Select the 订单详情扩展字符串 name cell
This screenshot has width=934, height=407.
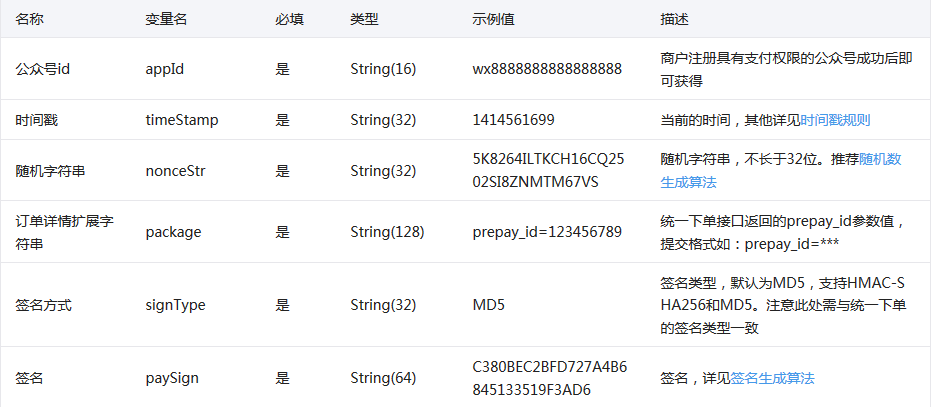click(x=64, y=232)
